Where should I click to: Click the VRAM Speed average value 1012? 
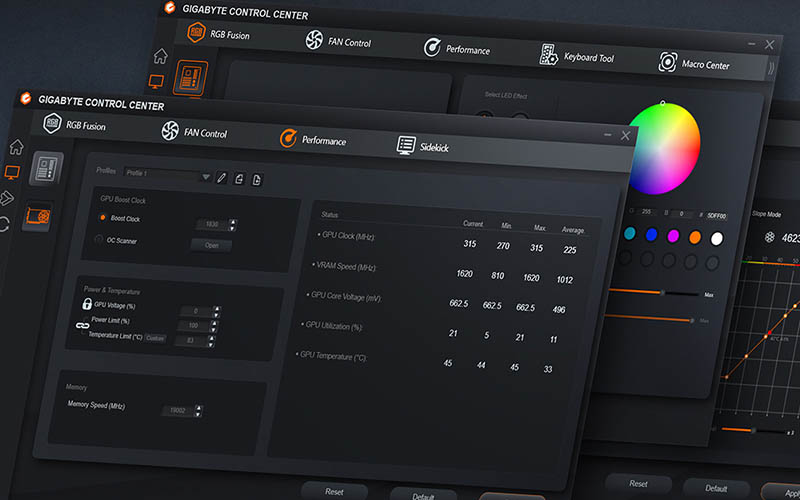tap(565, 280)
